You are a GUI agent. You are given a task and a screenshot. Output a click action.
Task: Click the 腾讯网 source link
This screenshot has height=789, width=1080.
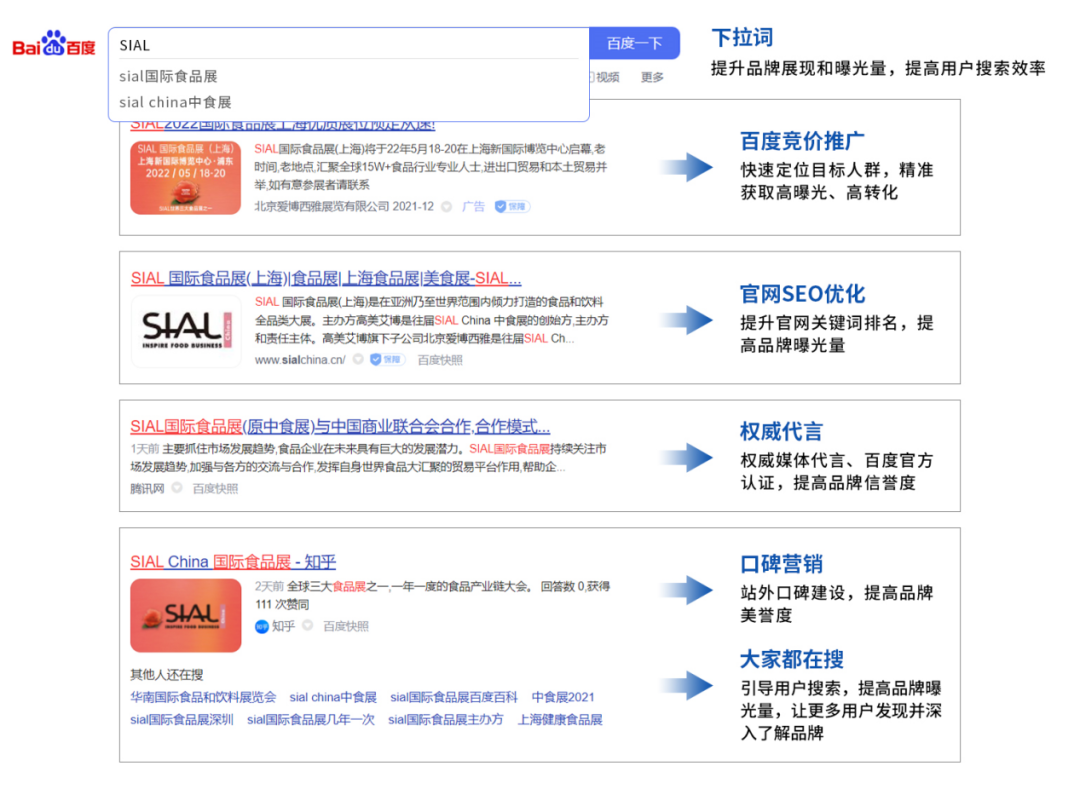[147, 488]
